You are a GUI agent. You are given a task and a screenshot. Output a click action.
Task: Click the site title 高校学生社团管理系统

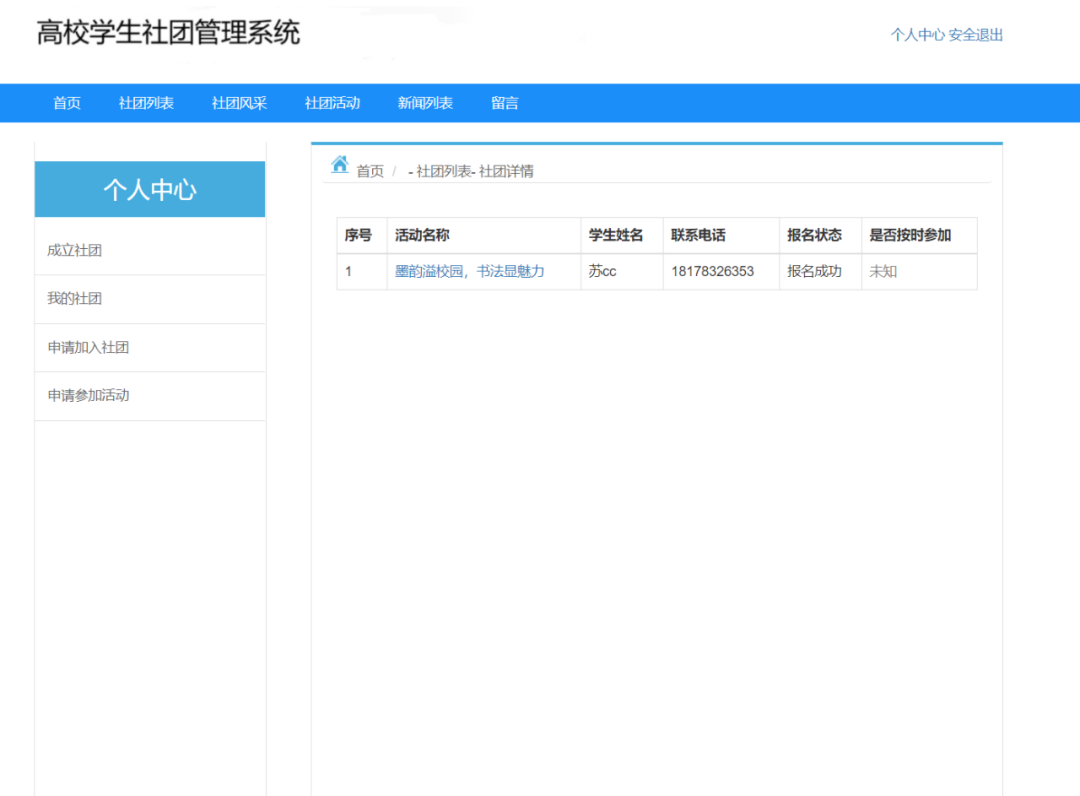pyautogui.click(x=168, y=33)
